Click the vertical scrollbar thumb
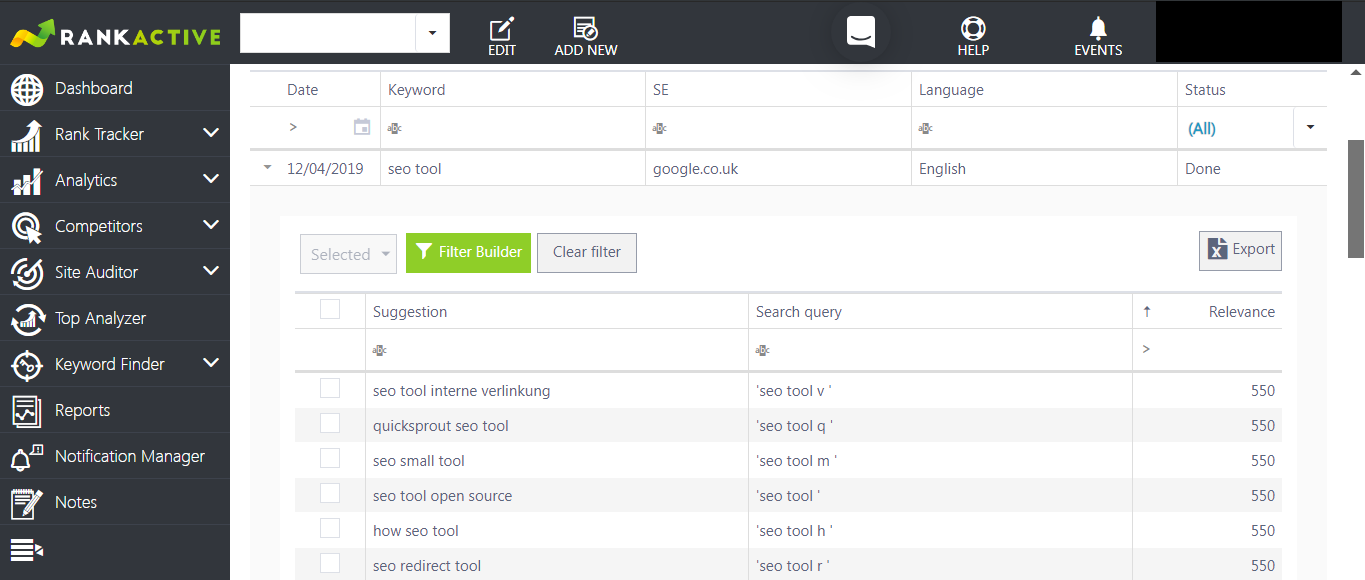 point(1356,198)
